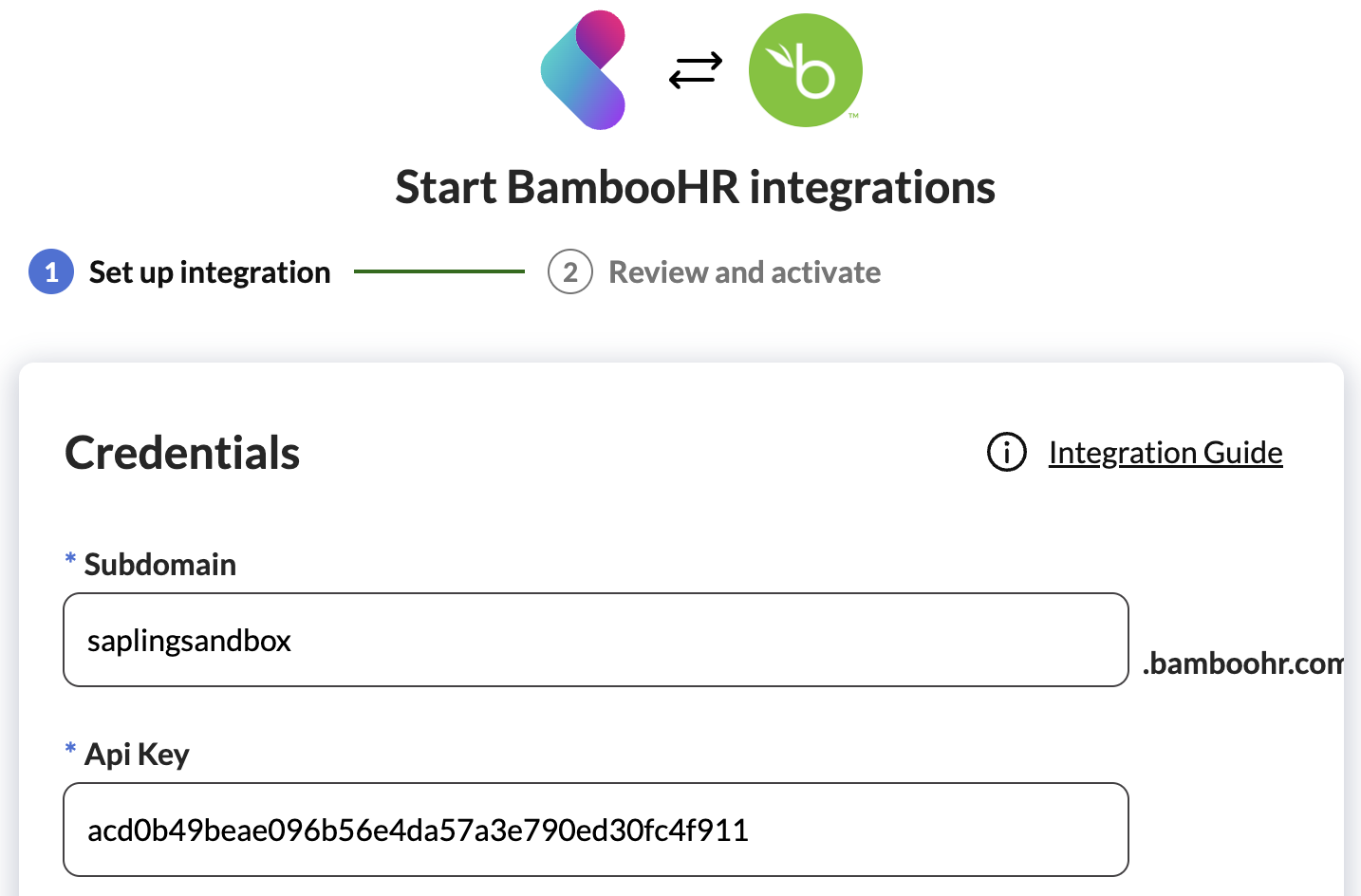This screenshot has height=896, width=1361.
Task: Click the bidirectional sync arrows icon
Action: pos(694,68)
